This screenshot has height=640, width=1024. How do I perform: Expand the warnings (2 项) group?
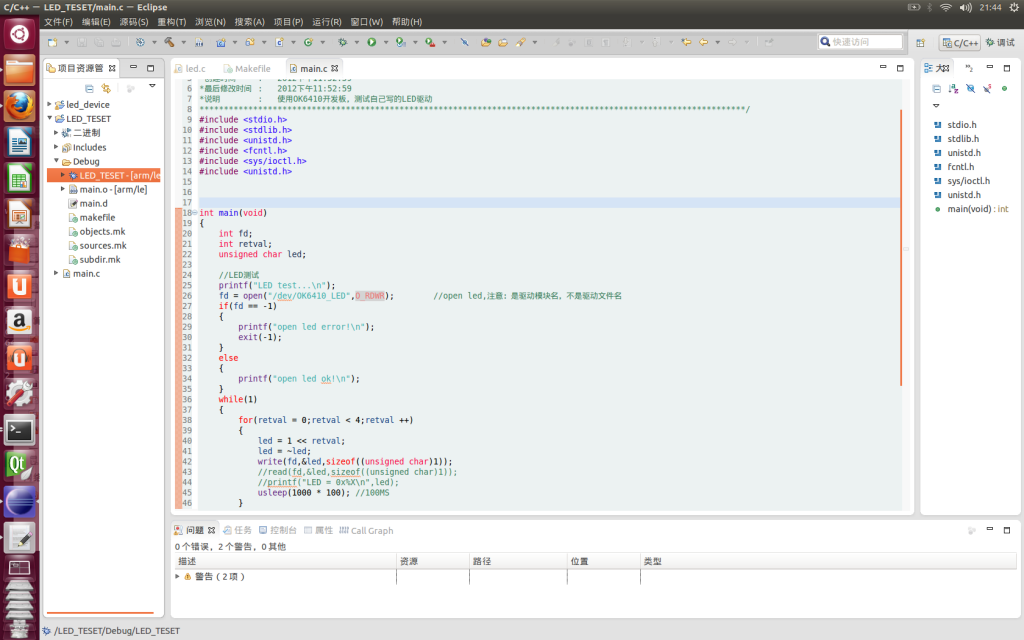click(x=178, y=576)
